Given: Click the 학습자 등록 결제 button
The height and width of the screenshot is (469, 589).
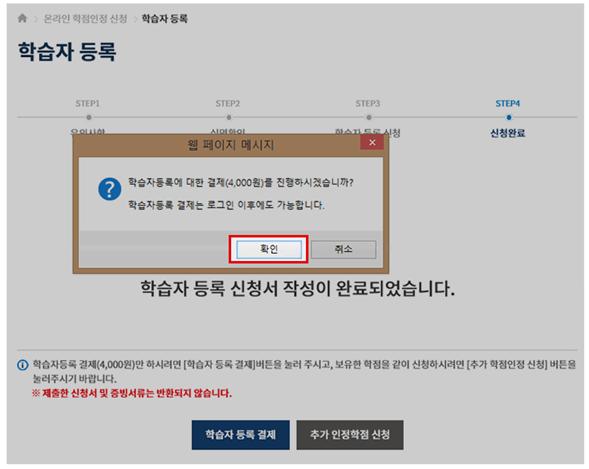Looking at the screenshot, I should (240, 435).
